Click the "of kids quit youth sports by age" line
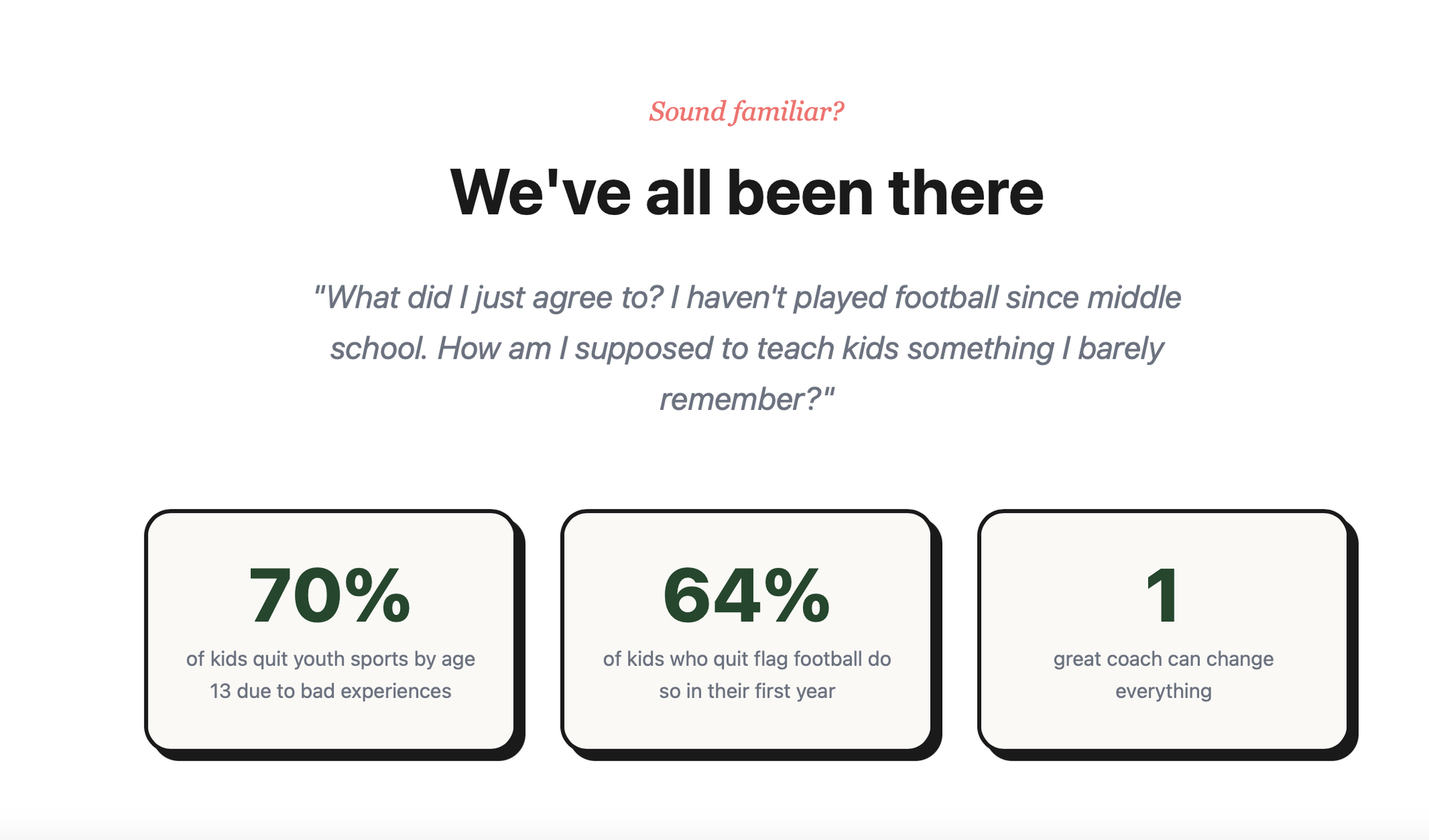The width and height of the screenshot is (1429, 840). click(x=330, y=659)
